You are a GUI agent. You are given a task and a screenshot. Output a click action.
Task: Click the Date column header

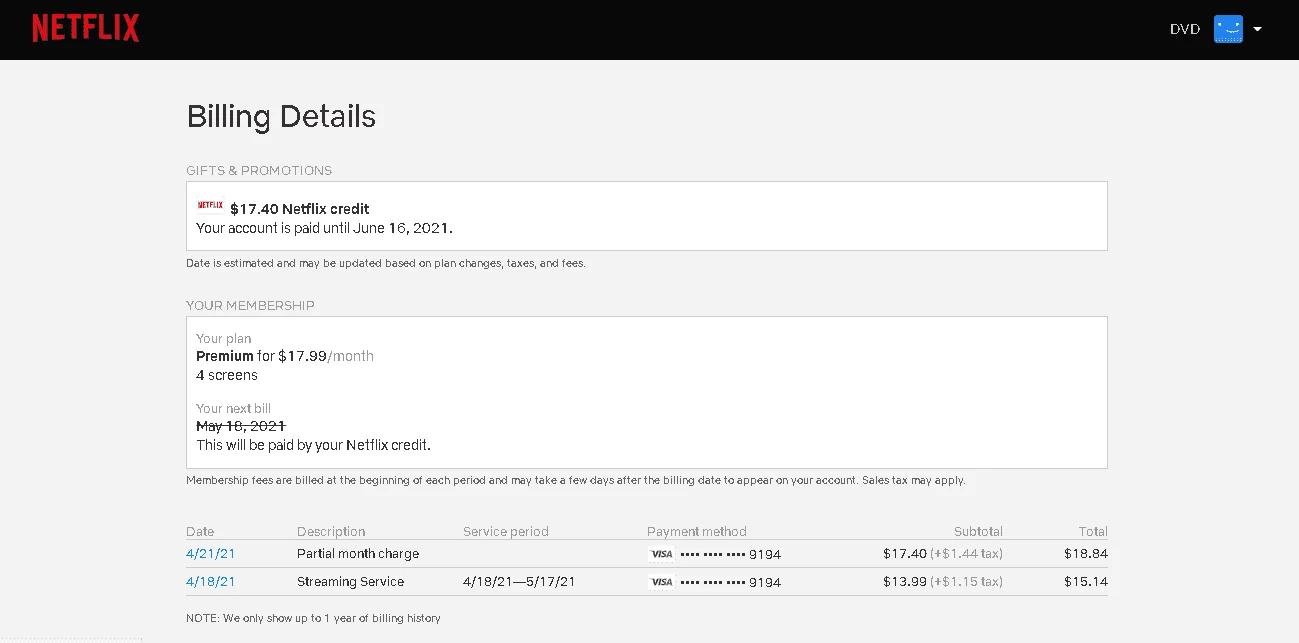[200, 531]
